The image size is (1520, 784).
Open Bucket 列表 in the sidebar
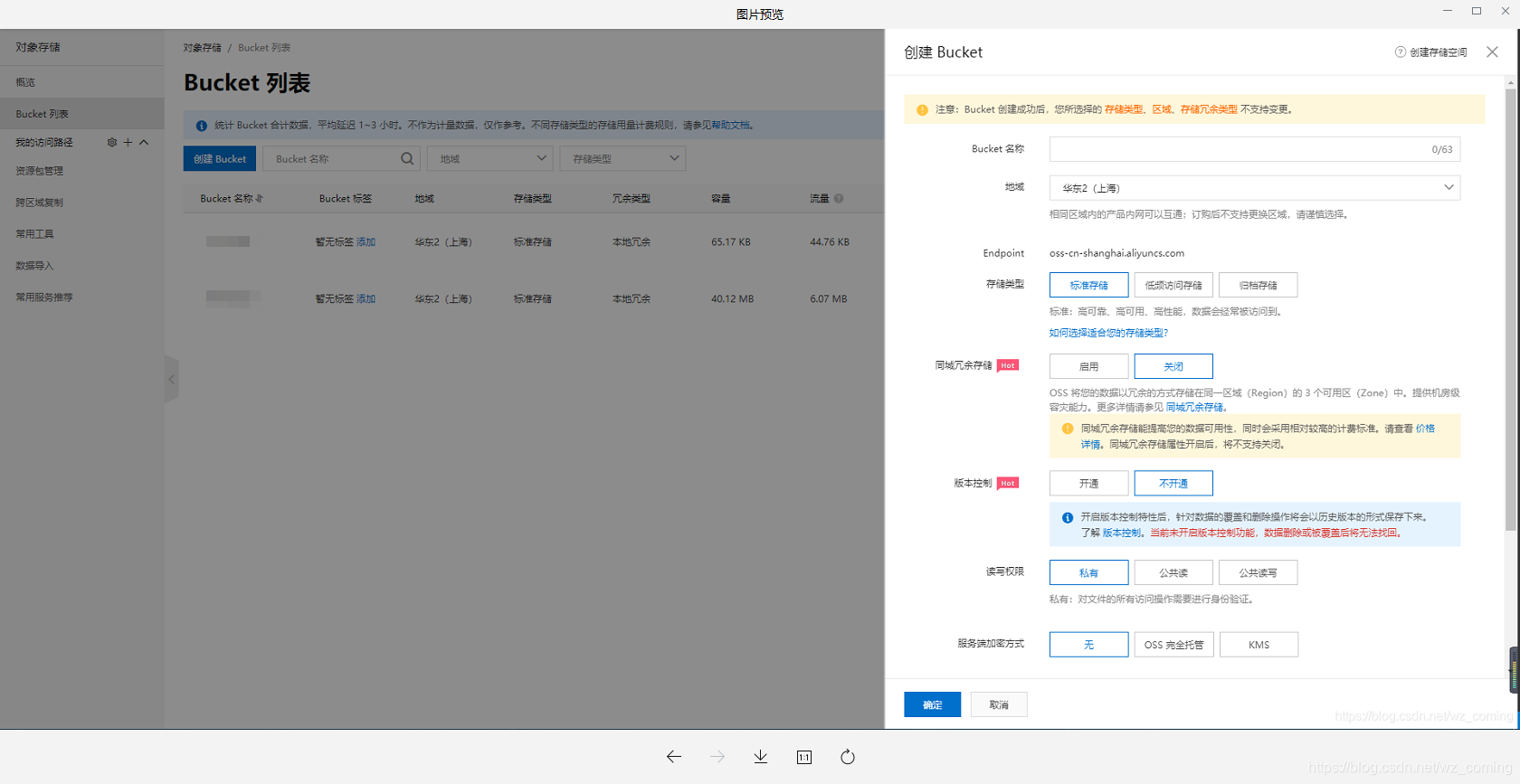[81, 114]
